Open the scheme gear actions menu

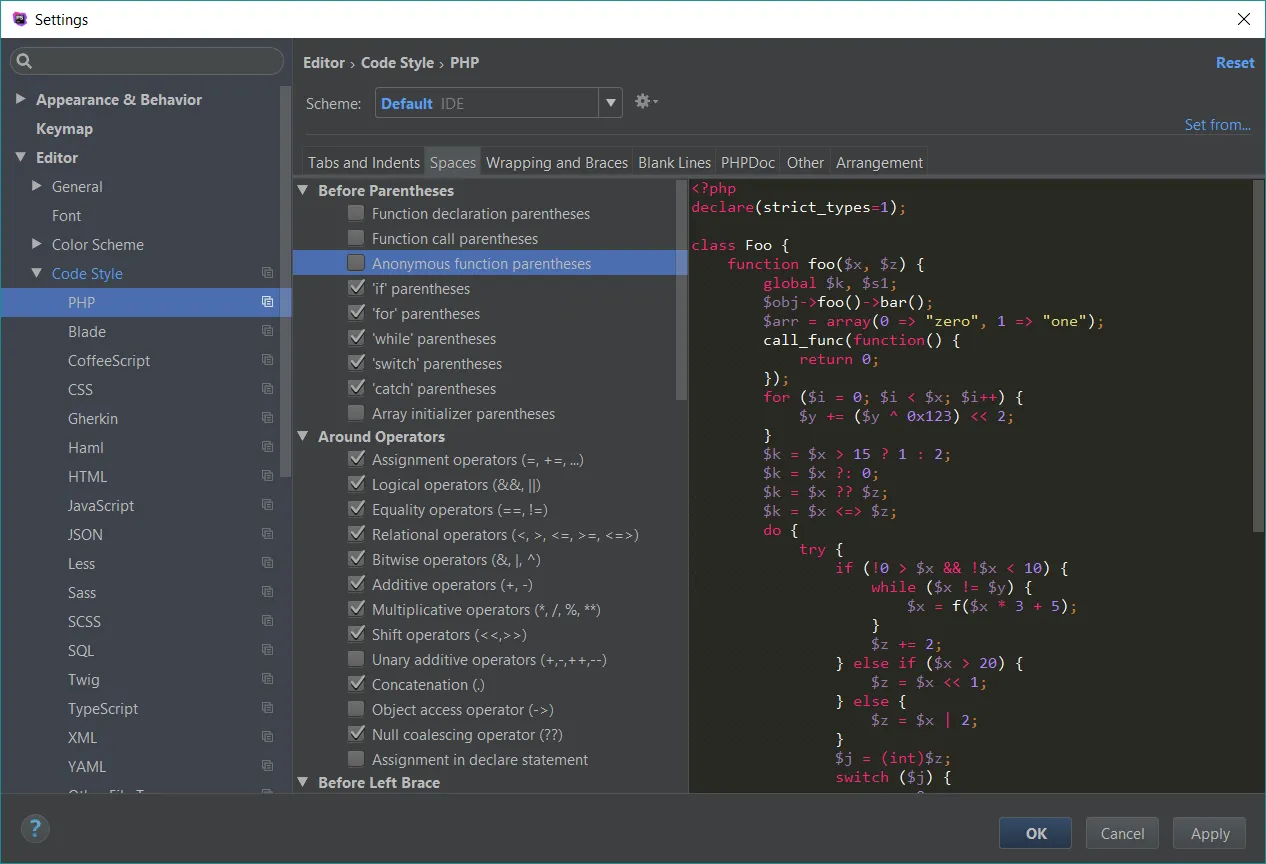pyautogui.click(x=646, y=102)
